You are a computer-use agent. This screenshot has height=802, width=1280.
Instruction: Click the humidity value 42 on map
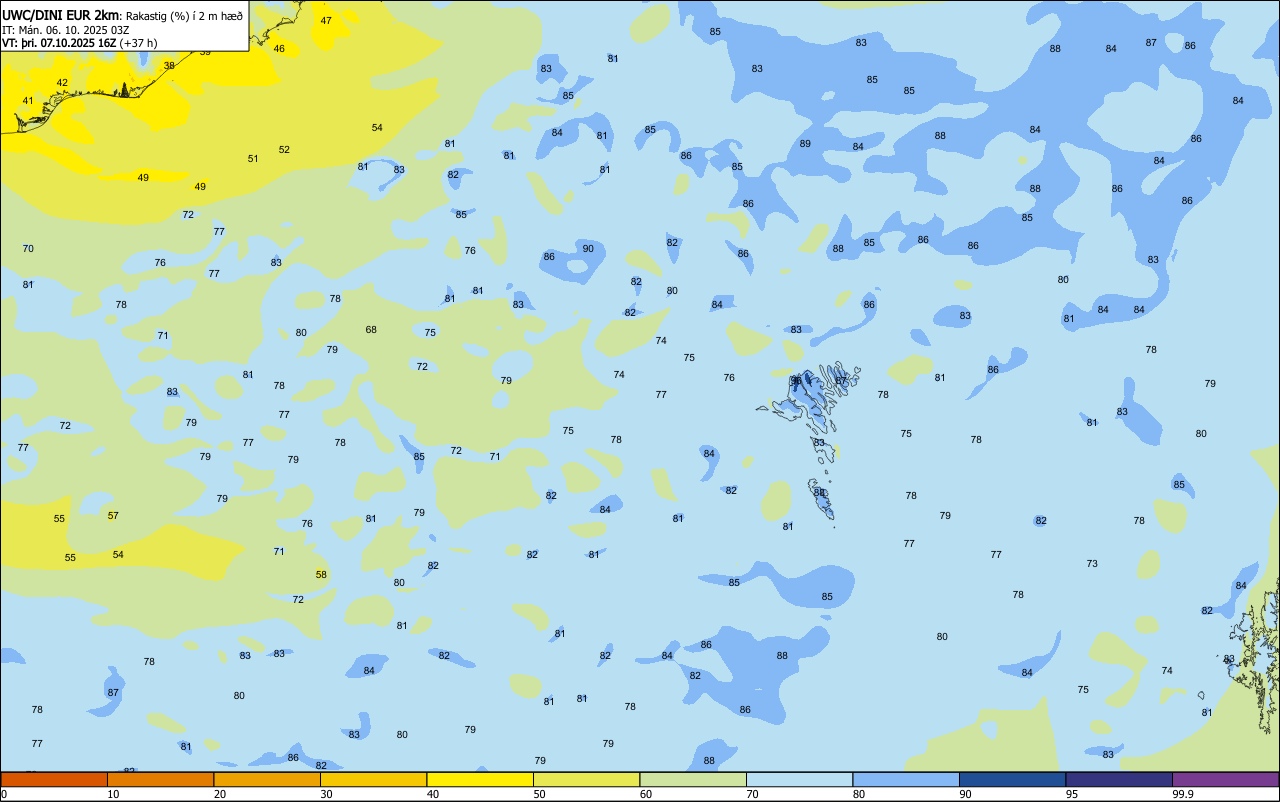click(x=62, y=83)
